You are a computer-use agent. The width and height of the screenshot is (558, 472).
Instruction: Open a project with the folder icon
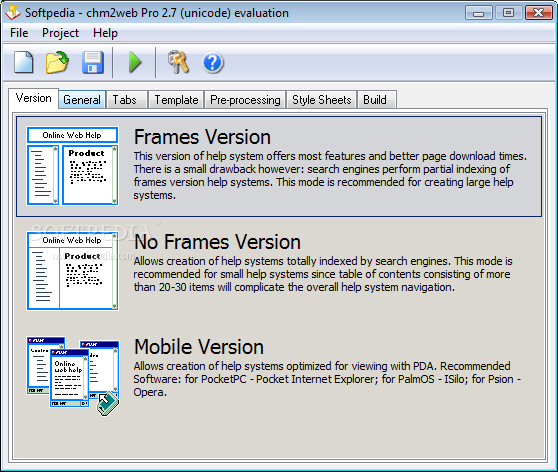pyautogui.click(x=57, y=62)
